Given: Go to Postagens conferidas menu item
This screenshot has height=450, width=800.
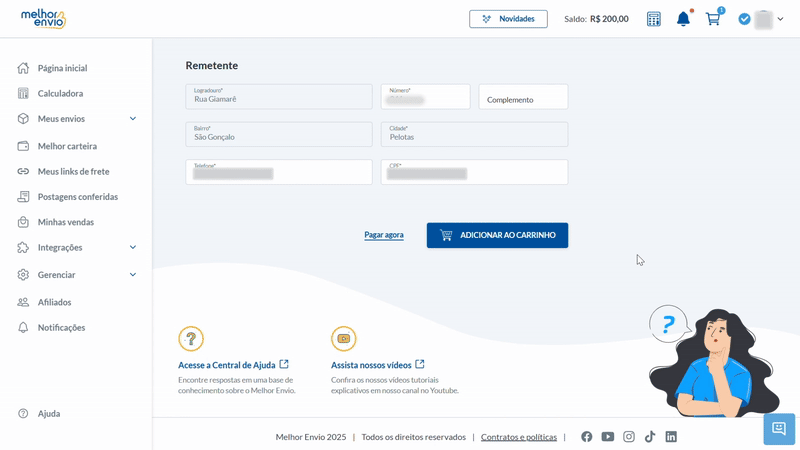Looking at the screenshot, I should pyautogui.click(x=78, y=196).
